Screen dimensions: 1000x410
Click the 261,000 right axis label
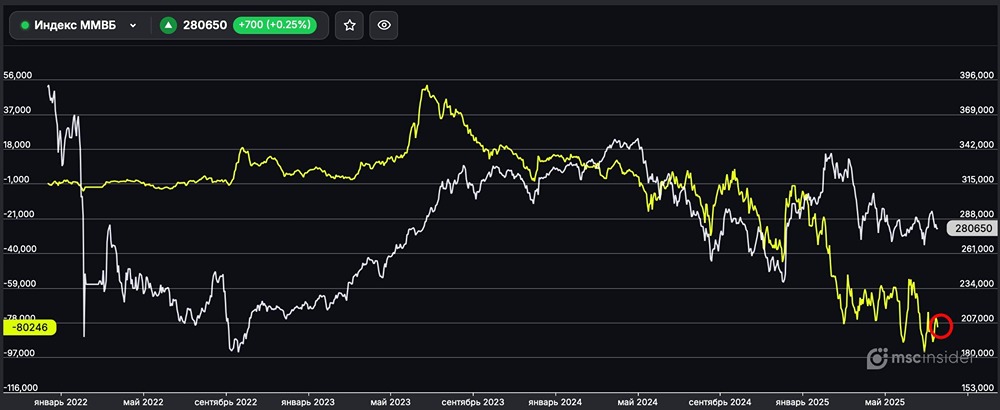point(978,249)
